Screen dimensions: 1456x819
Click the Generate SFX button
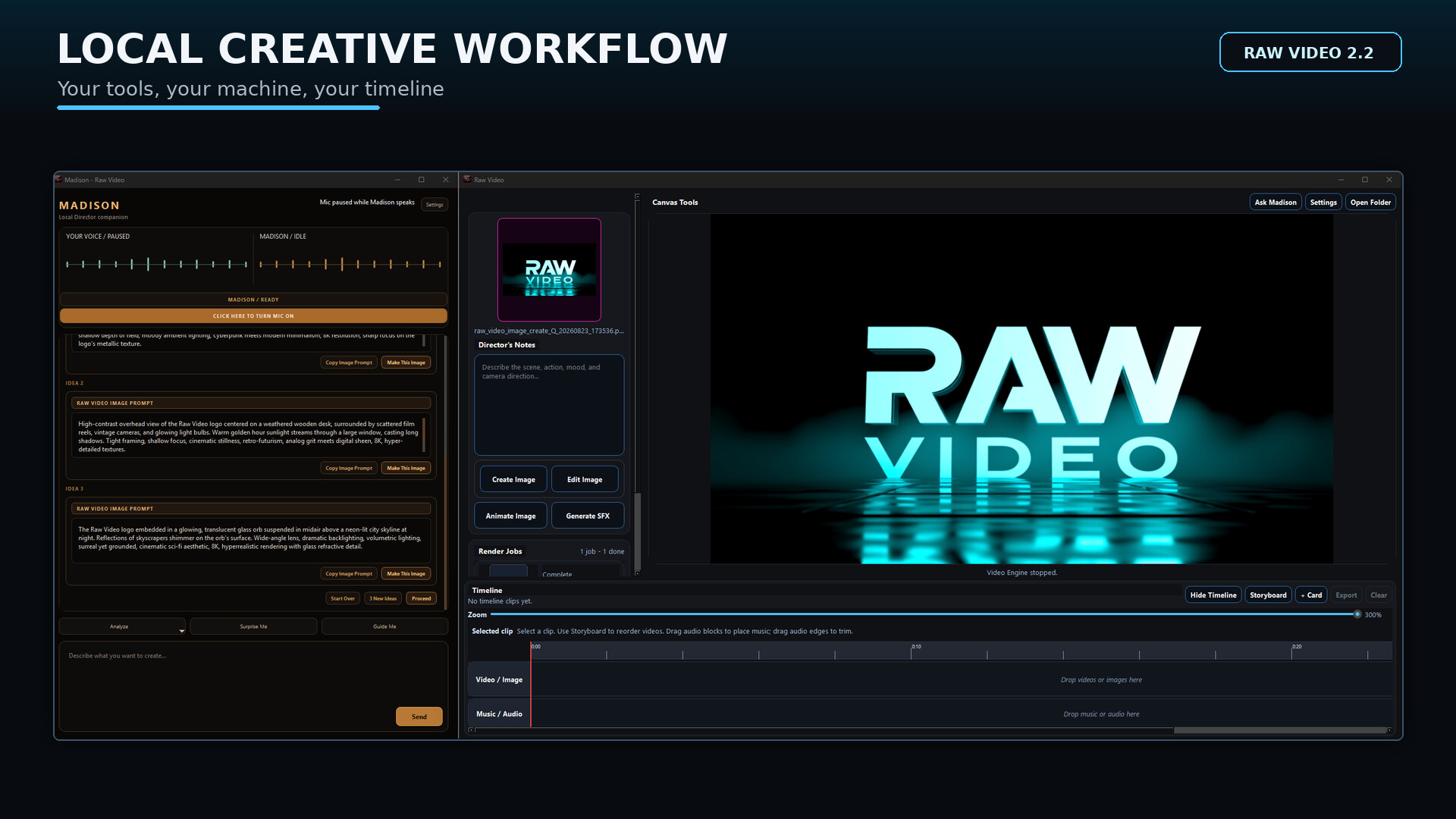[x=588, y=516]
